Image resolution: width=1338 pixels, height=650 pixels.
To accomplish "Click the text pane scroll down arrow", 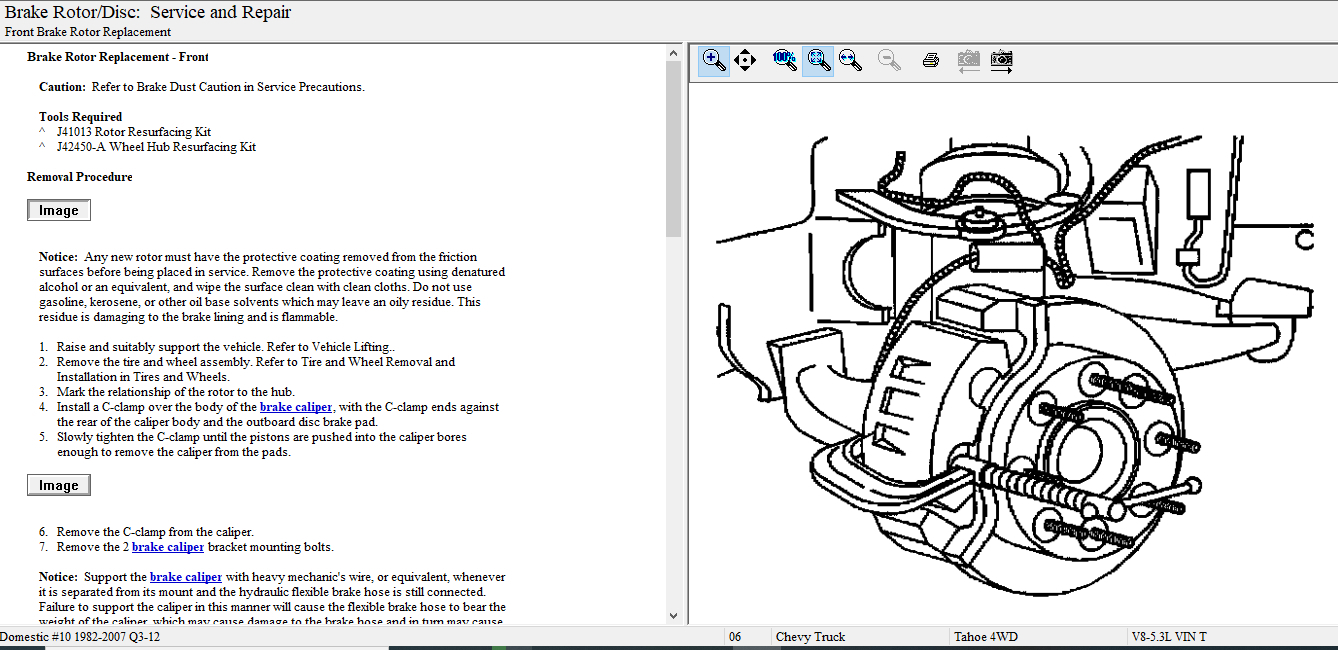I will coord(673,616).
